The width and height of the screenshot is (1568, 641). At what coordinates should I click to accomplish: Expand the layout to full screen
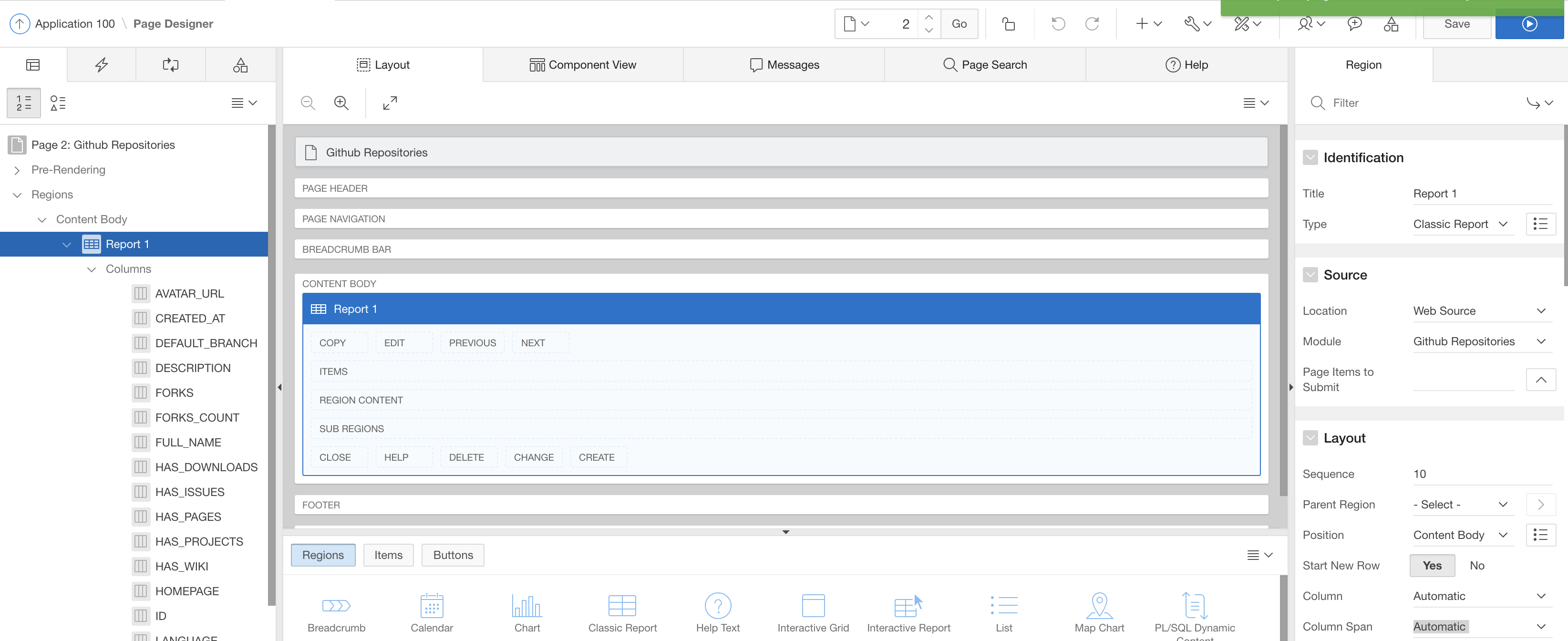(x=390, y=103)
